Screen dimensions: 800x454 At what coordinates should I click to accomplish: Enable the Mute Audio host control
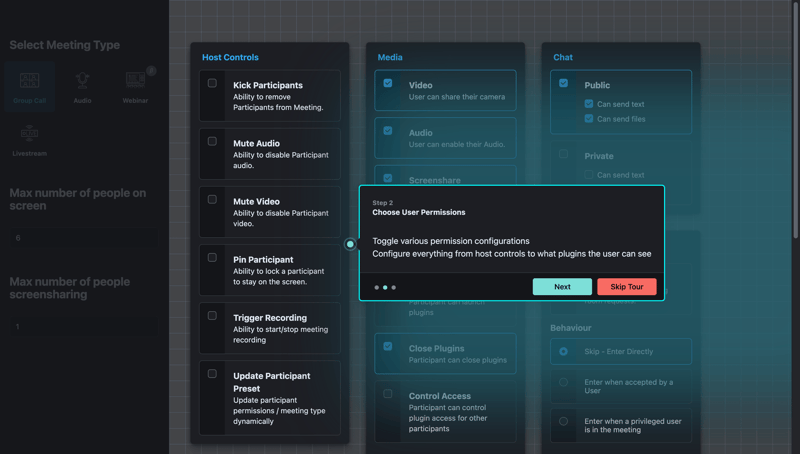click(x=212, y=141)
